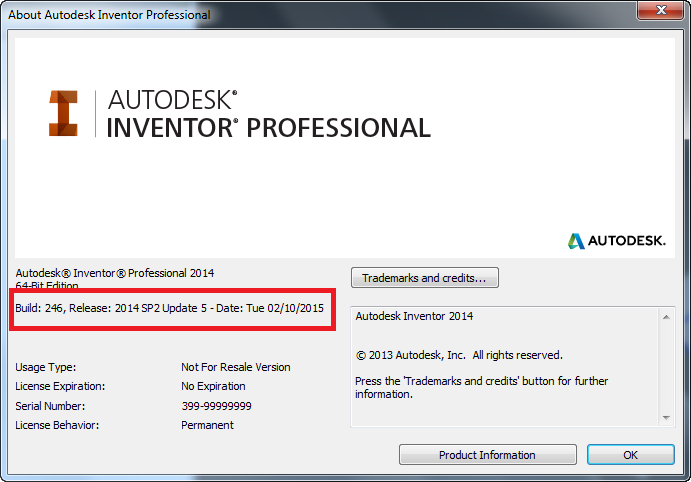Click '© 2013 Autodesk, Inc. All rights reserved.'
The image size is (691, 482).
tap(459, 355)
